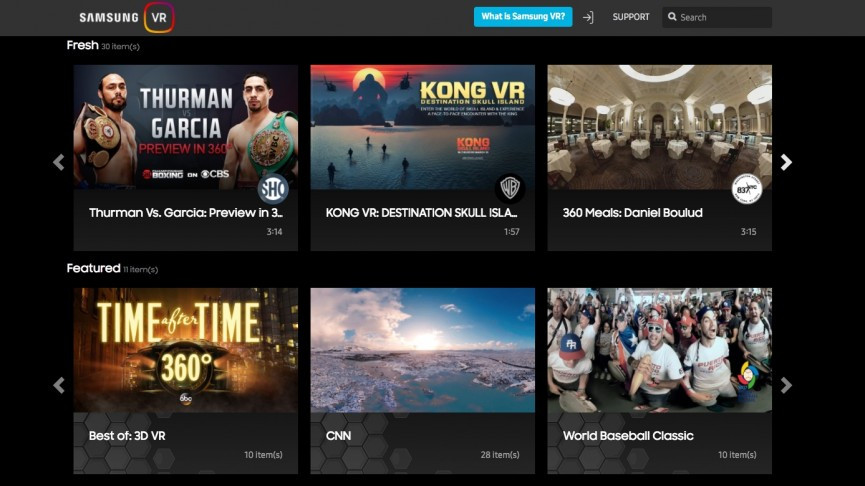
Task: Open the 'CNN' collection title
Action: [338, 436]
